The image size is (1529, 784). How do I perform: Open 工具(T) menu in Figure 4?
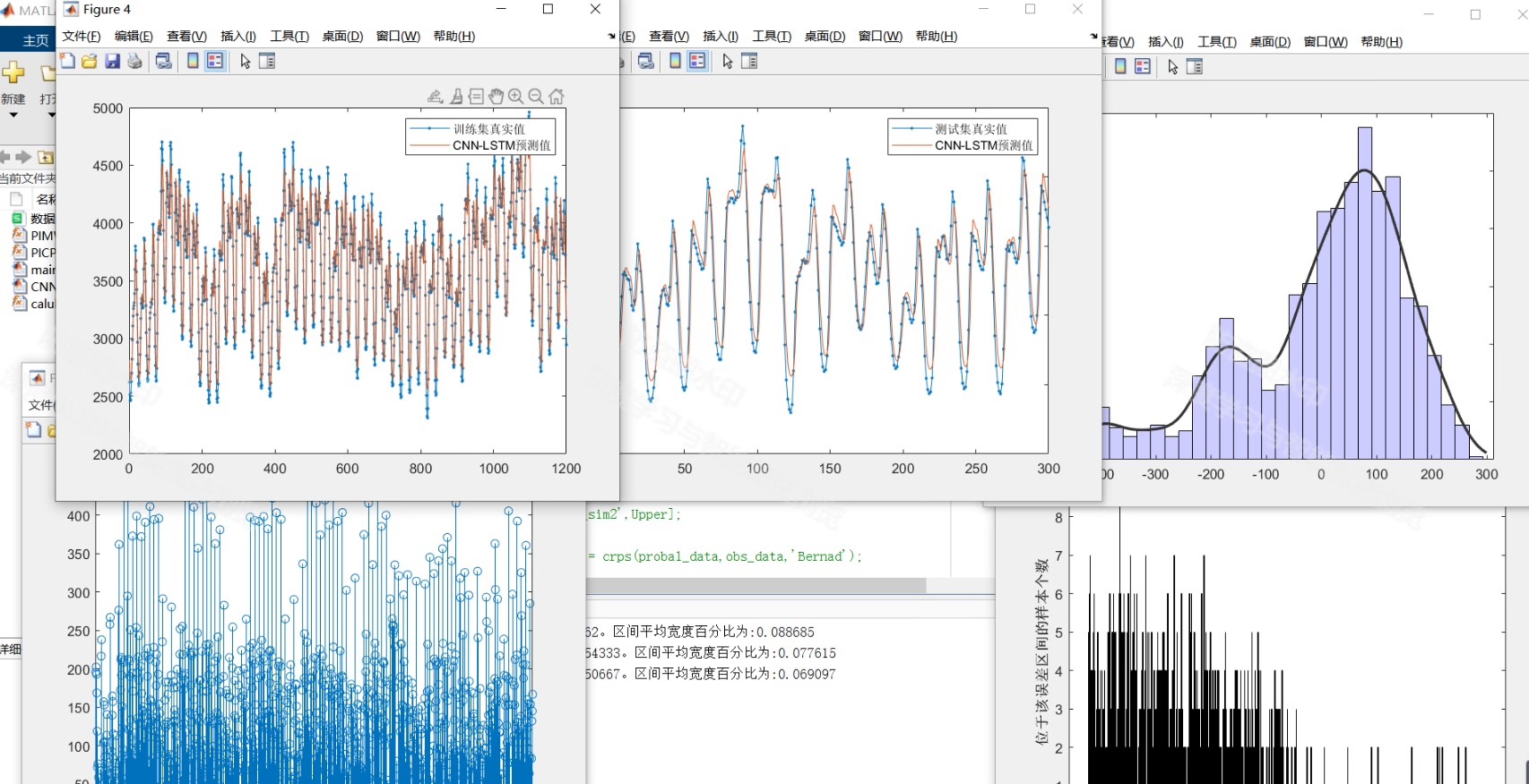click(289, 36)
